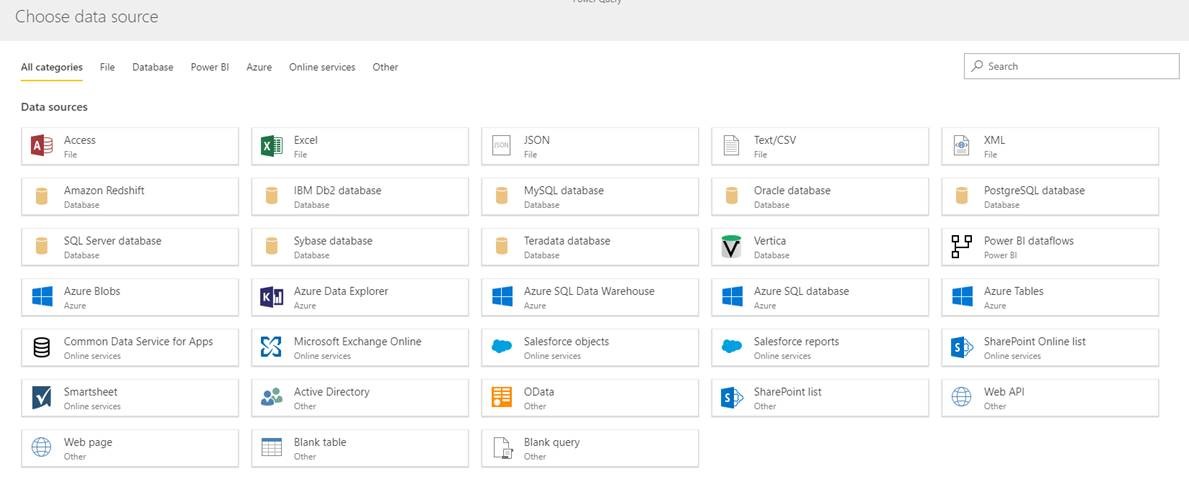Click the Power BI dataflows icon

click(961, 246)
